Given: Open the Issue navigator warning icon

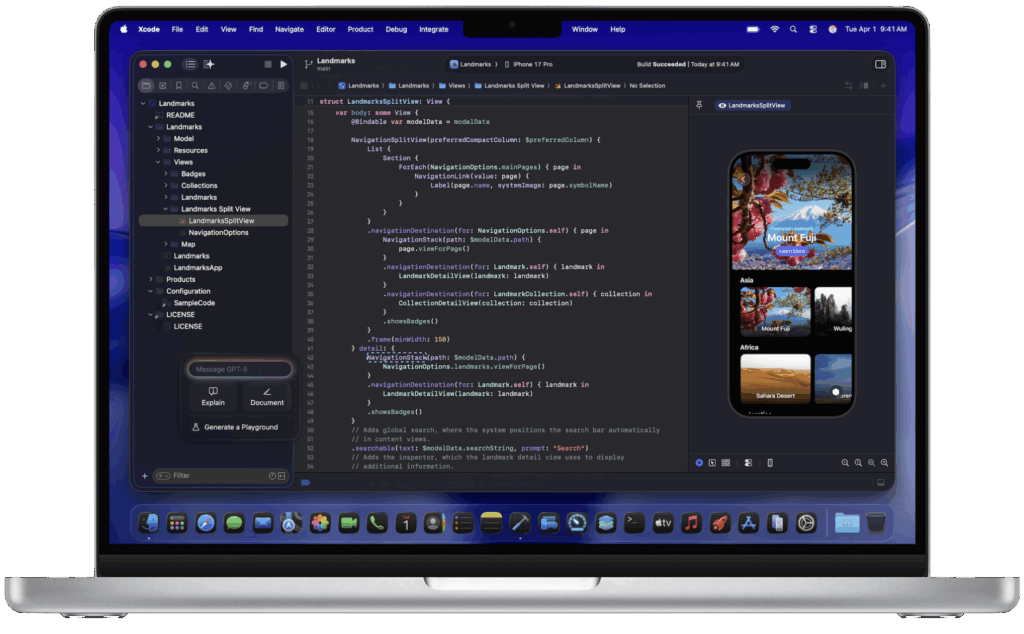Looking at the screenshot, I should [x=212, y=86].
